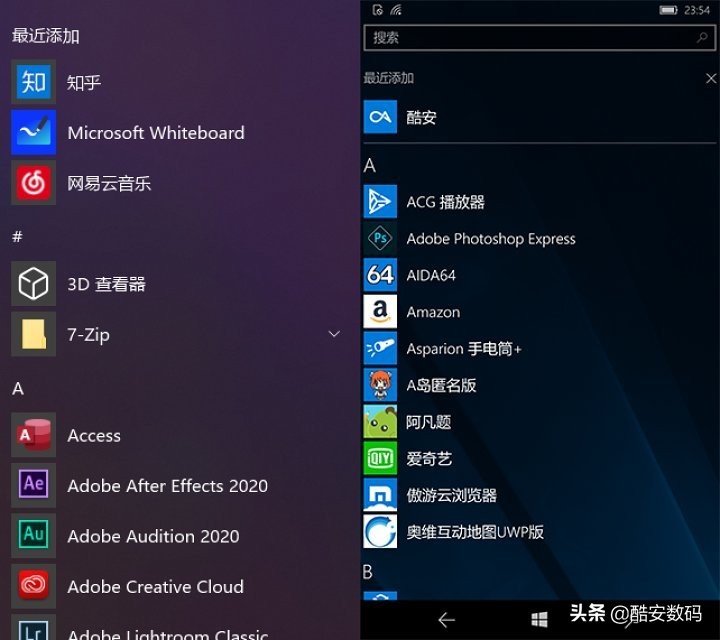
Task: Launch Microsoft Whiteboard icon
Action: [x=34, y=133]
